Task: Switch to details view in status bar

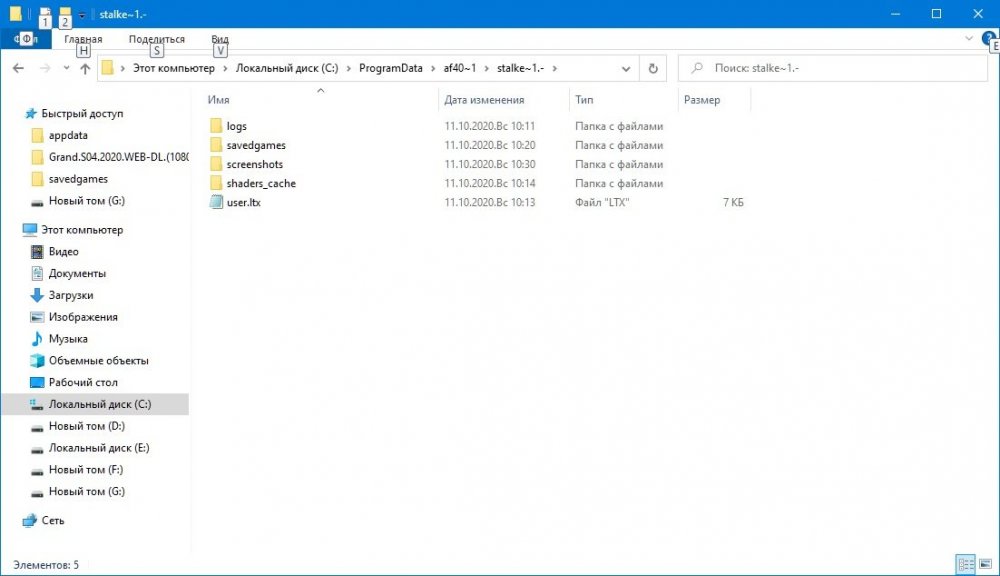Action: (x=965, y=565)
